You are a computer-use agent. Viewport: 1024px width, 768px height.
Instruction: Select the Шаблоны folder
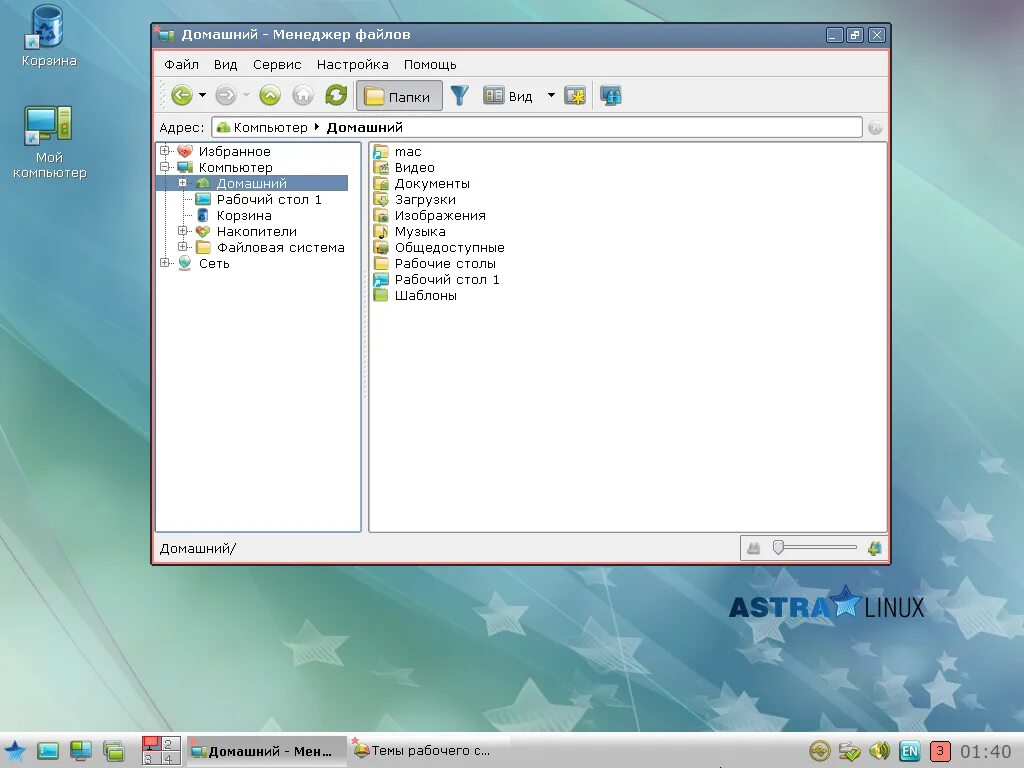click(x=415, y=296)
